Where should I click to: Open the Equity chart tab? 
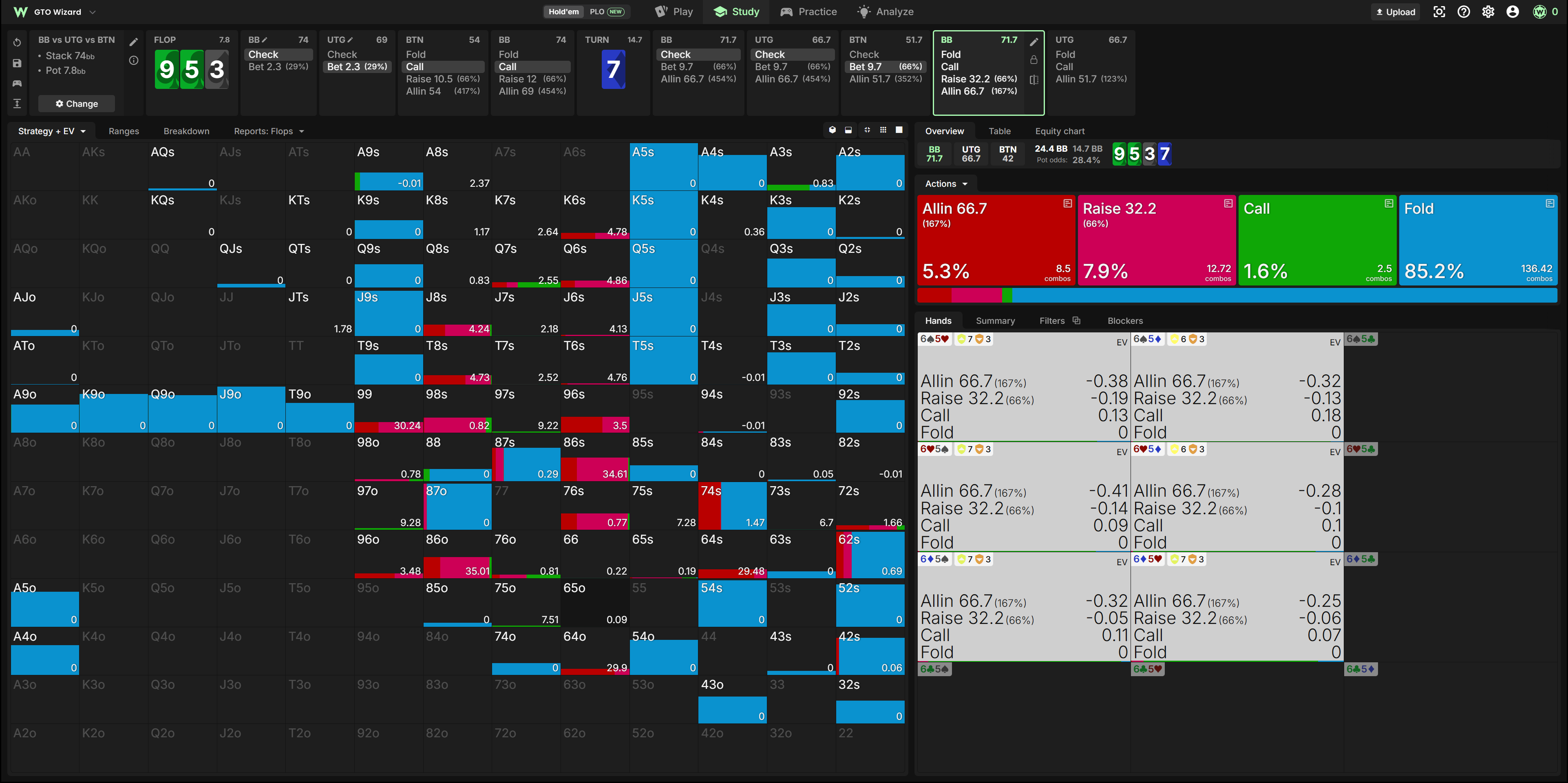click(1060, 131)
